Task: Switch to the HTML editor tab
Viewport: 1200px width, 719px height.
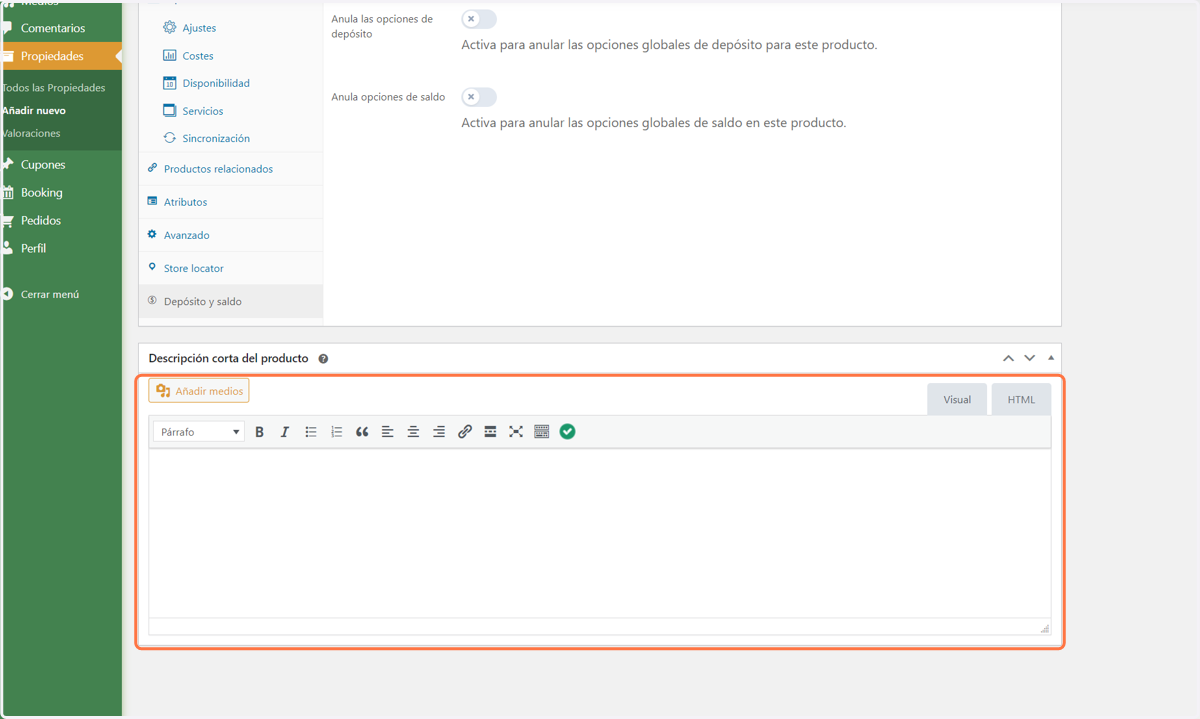Action: tap(1021, 399)
